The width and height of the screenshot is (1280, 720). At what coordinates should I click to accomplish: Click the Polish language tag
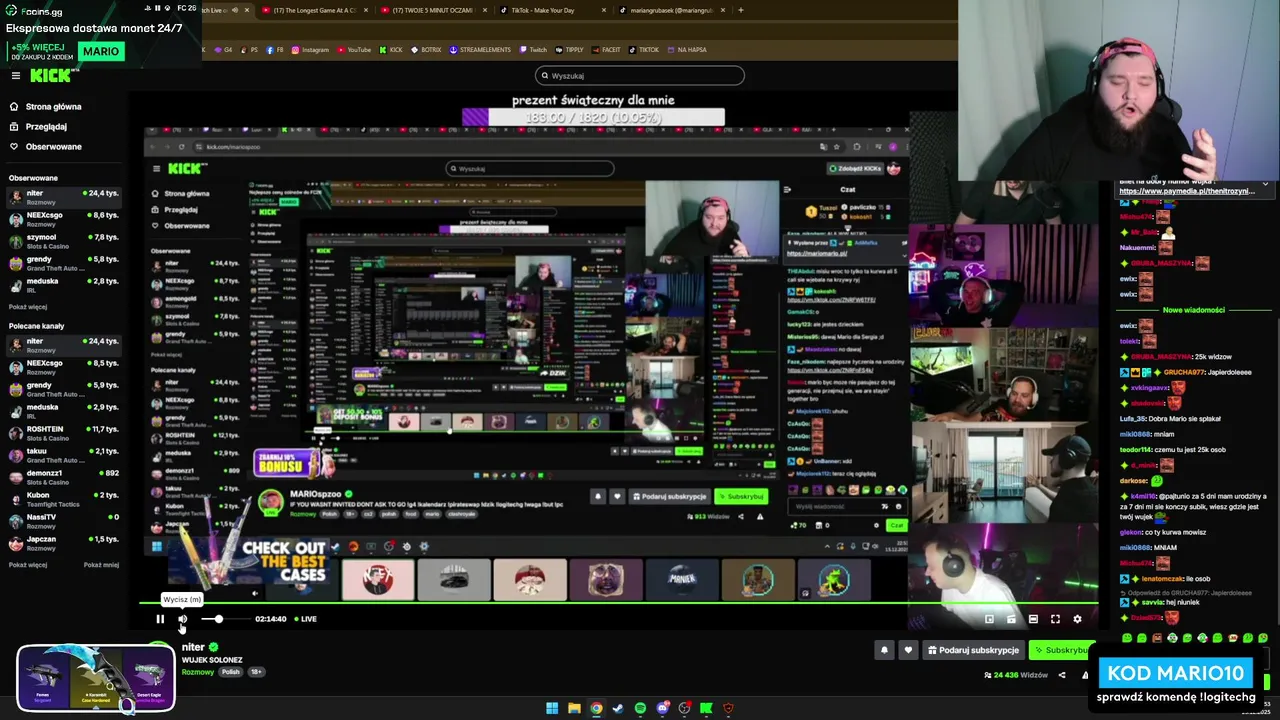[231, 672]
